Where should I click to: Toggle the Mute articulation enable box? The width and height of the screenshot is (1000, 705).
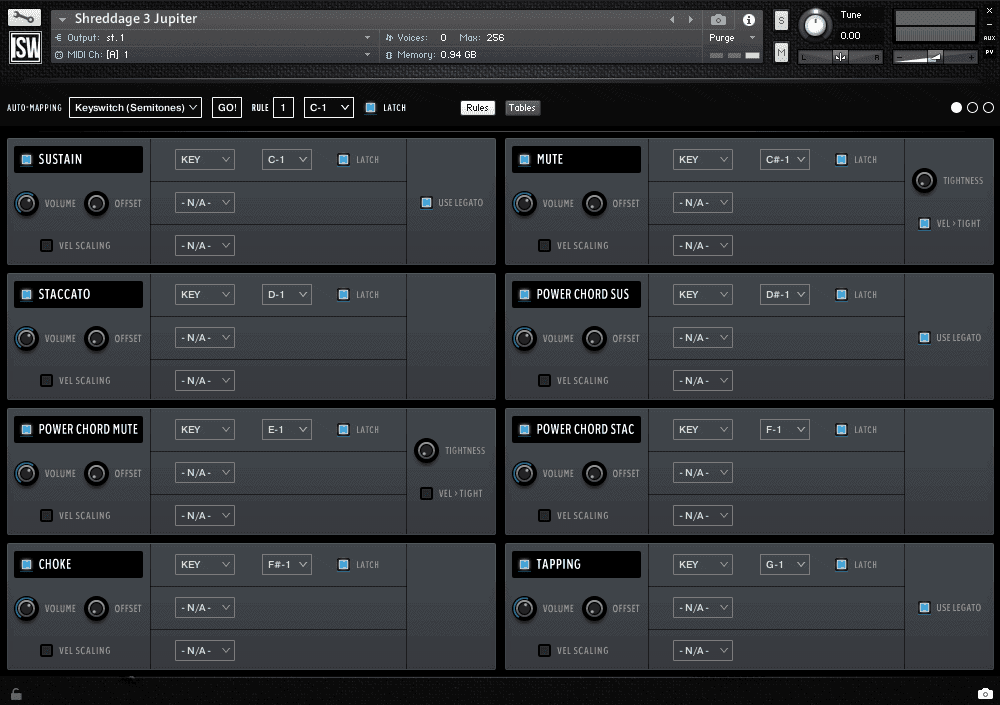click(524, 160)
